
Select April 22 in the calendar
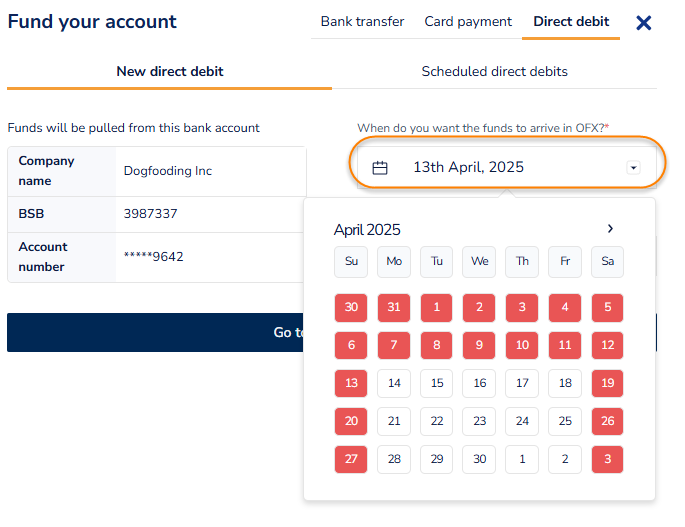(x=437, y=421)
